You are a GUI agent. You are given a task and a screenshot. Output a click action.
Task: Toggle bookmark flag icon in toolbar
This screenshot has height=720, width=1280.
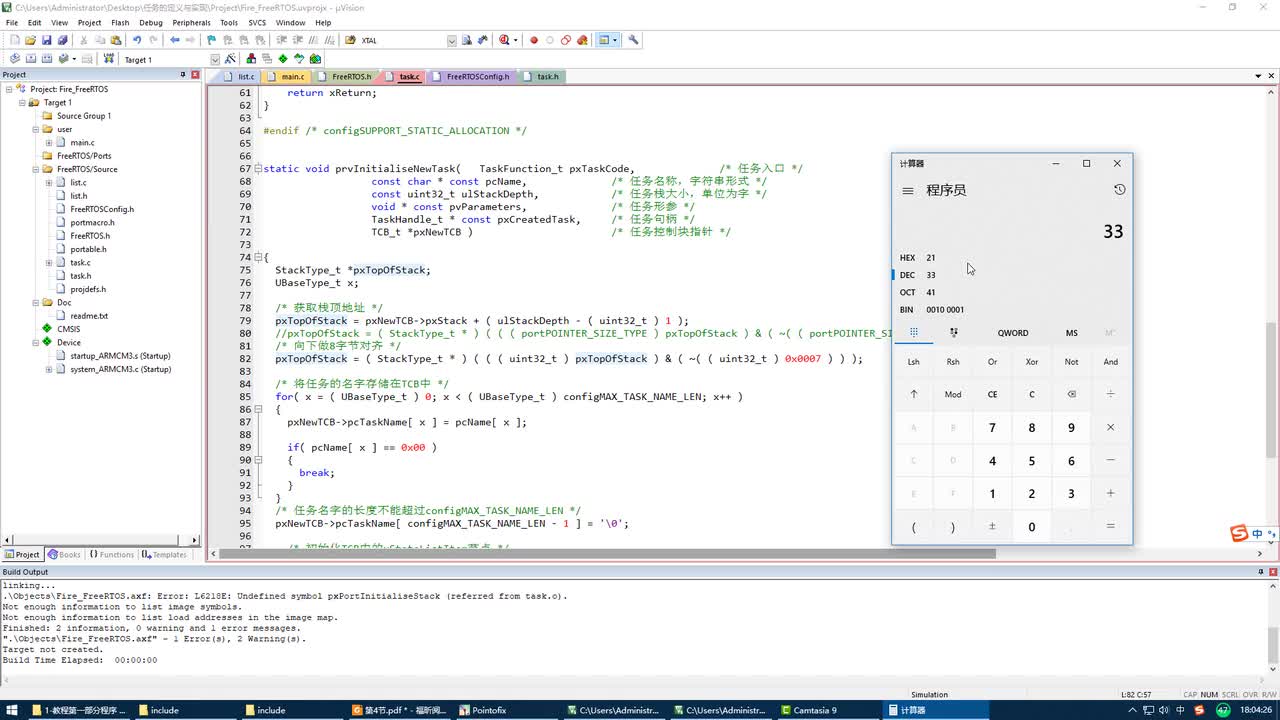(211, 40)
